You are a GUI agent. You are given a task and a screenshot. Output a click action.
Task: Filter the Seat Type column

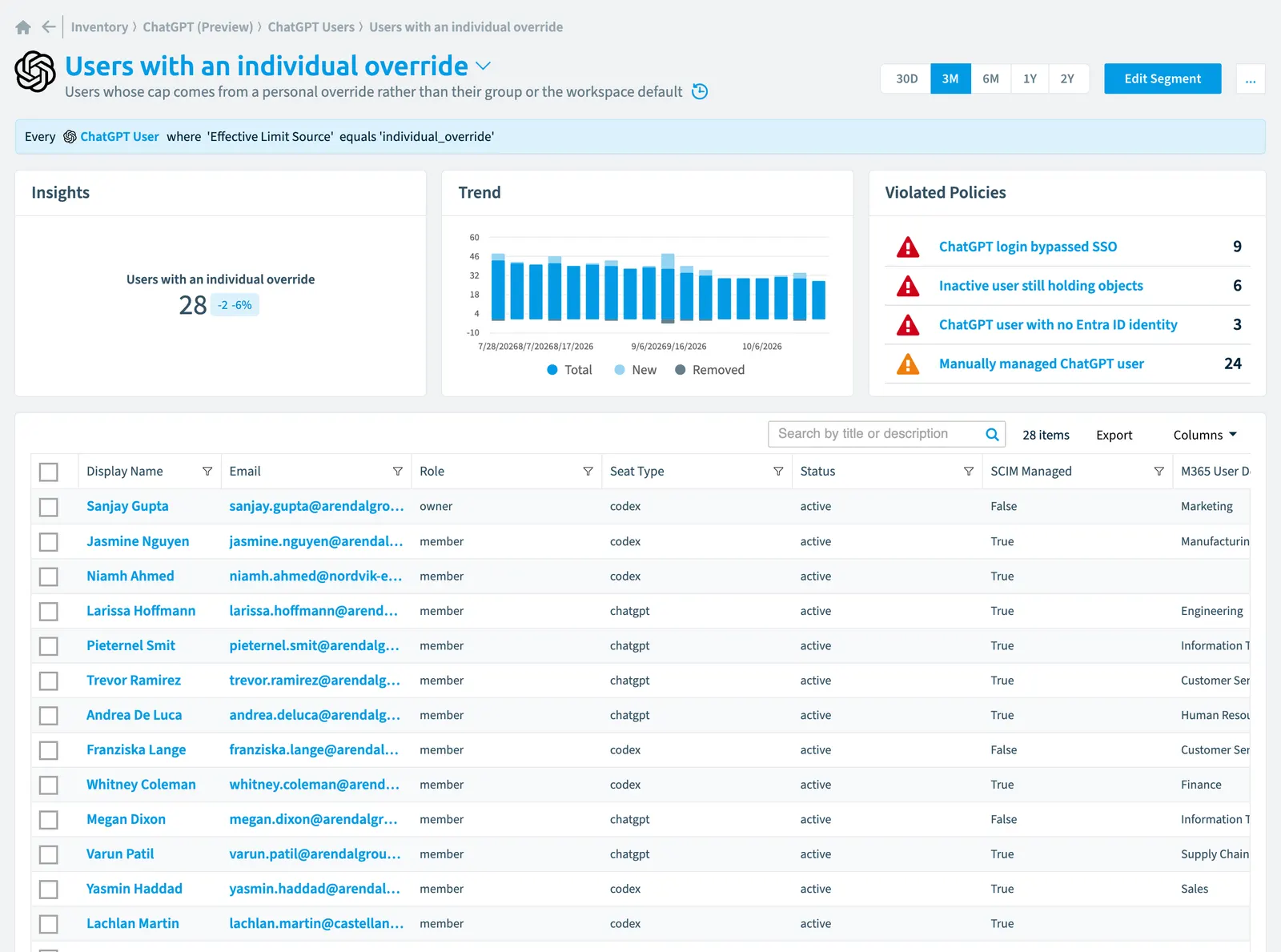tap(778, 472)
